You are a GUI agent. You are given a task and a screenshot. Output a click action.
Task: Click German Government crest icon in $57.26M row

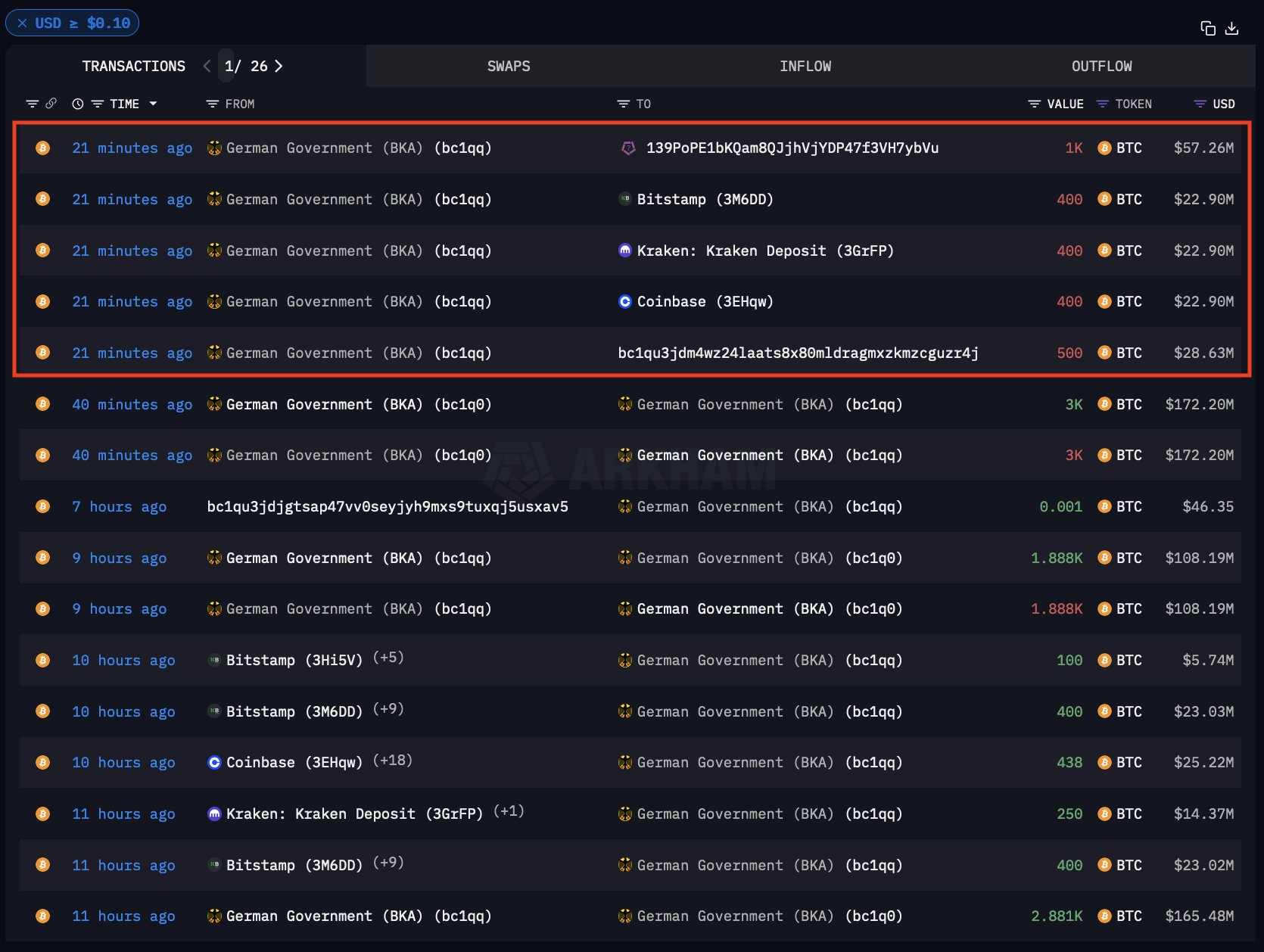pyautogui.click(x=214, y=148)
